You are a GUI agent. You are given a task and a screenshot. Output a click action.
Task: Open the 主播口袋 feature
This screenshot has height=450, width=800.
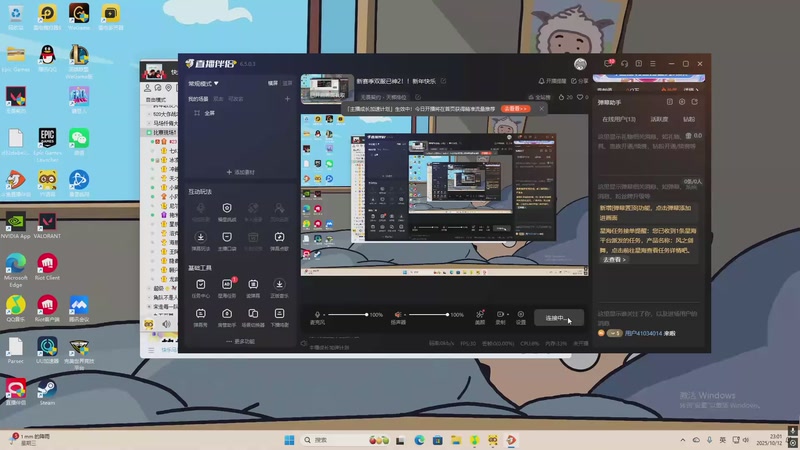click(227, 241)
